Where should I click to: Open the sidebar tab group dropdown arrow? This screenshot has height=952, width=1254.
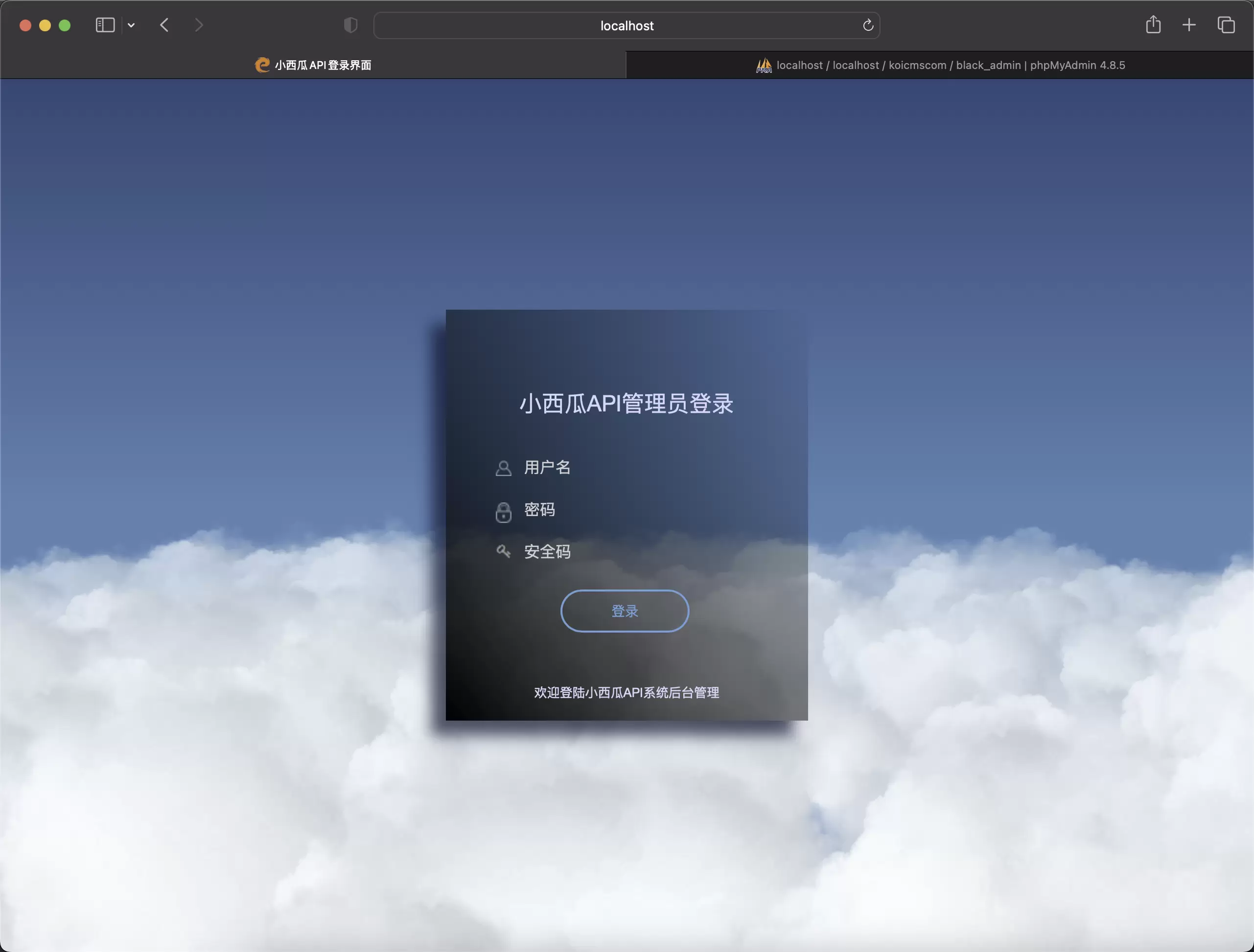(x=131, y=25)
